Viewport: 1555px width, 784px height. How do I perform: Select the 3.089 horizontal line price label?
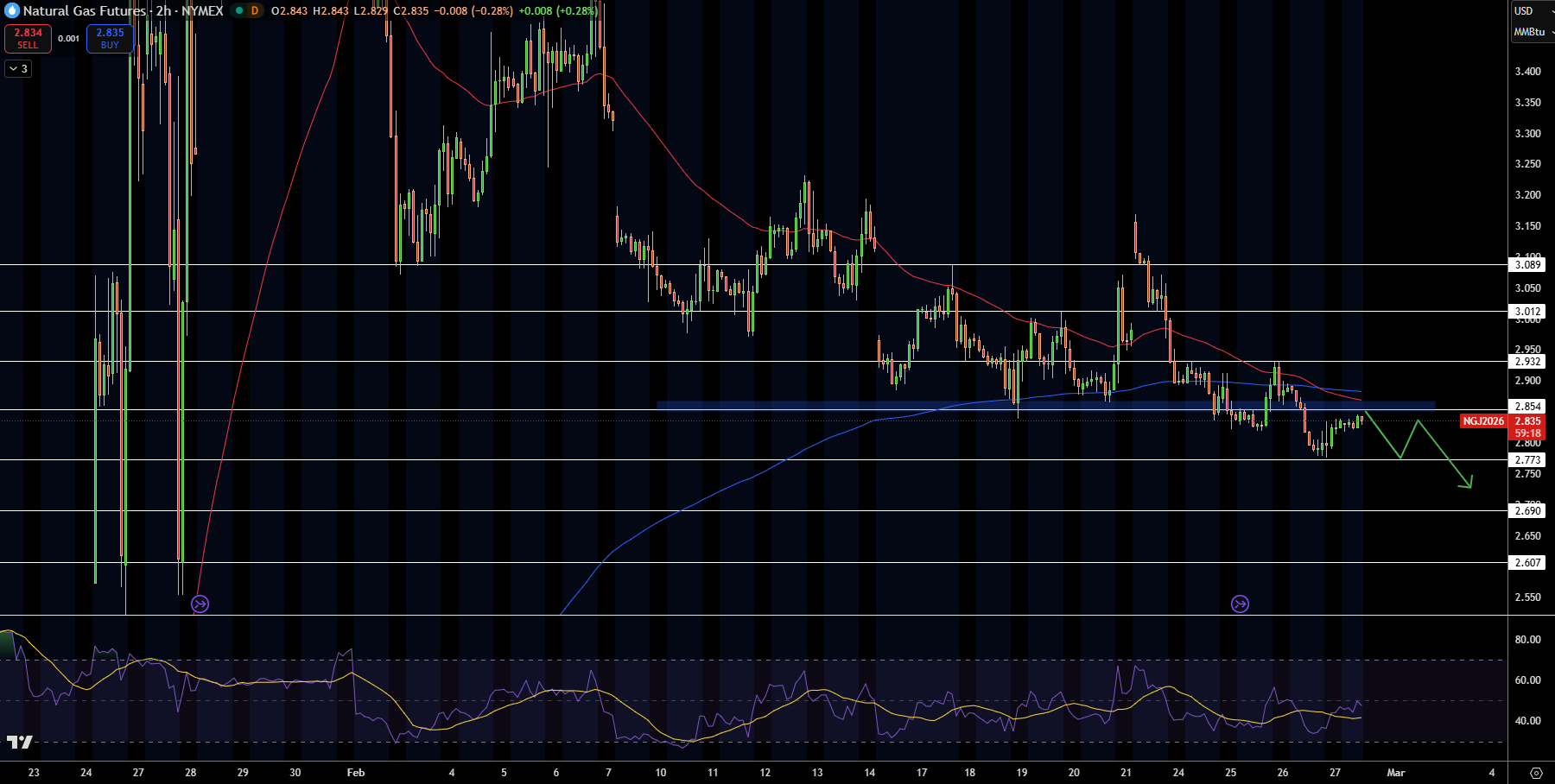point(1527,265)
